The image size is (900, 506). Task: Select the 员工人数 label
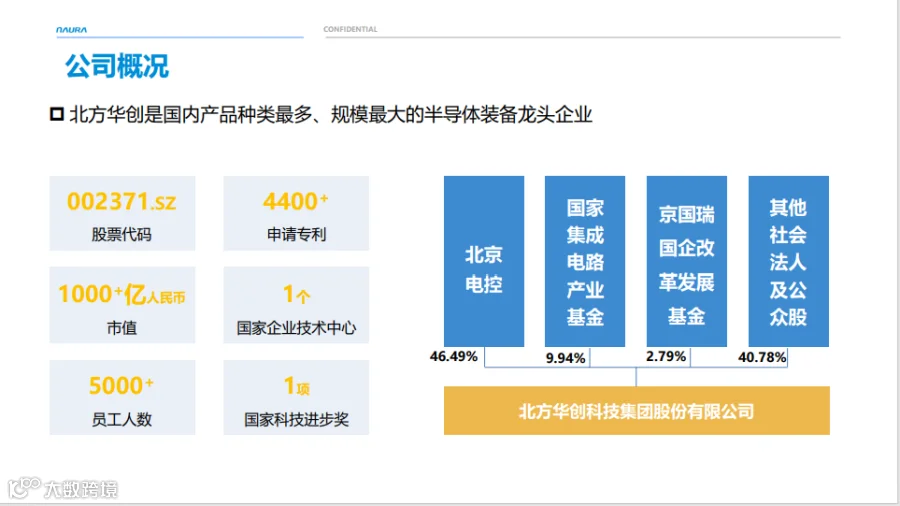point(122,419)
